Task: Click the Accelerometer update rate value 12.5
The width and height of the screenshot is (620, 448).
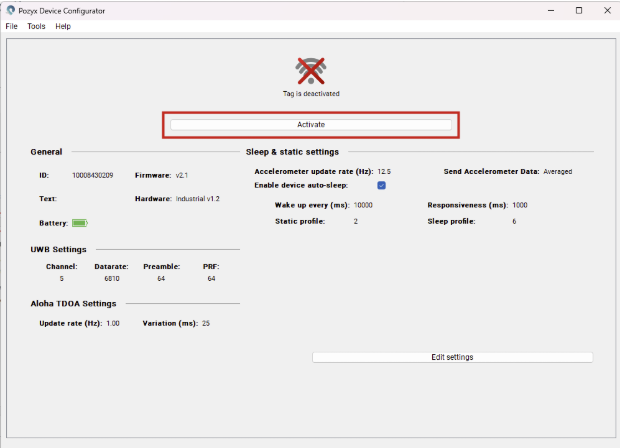Action: click(x=384, y=171)
